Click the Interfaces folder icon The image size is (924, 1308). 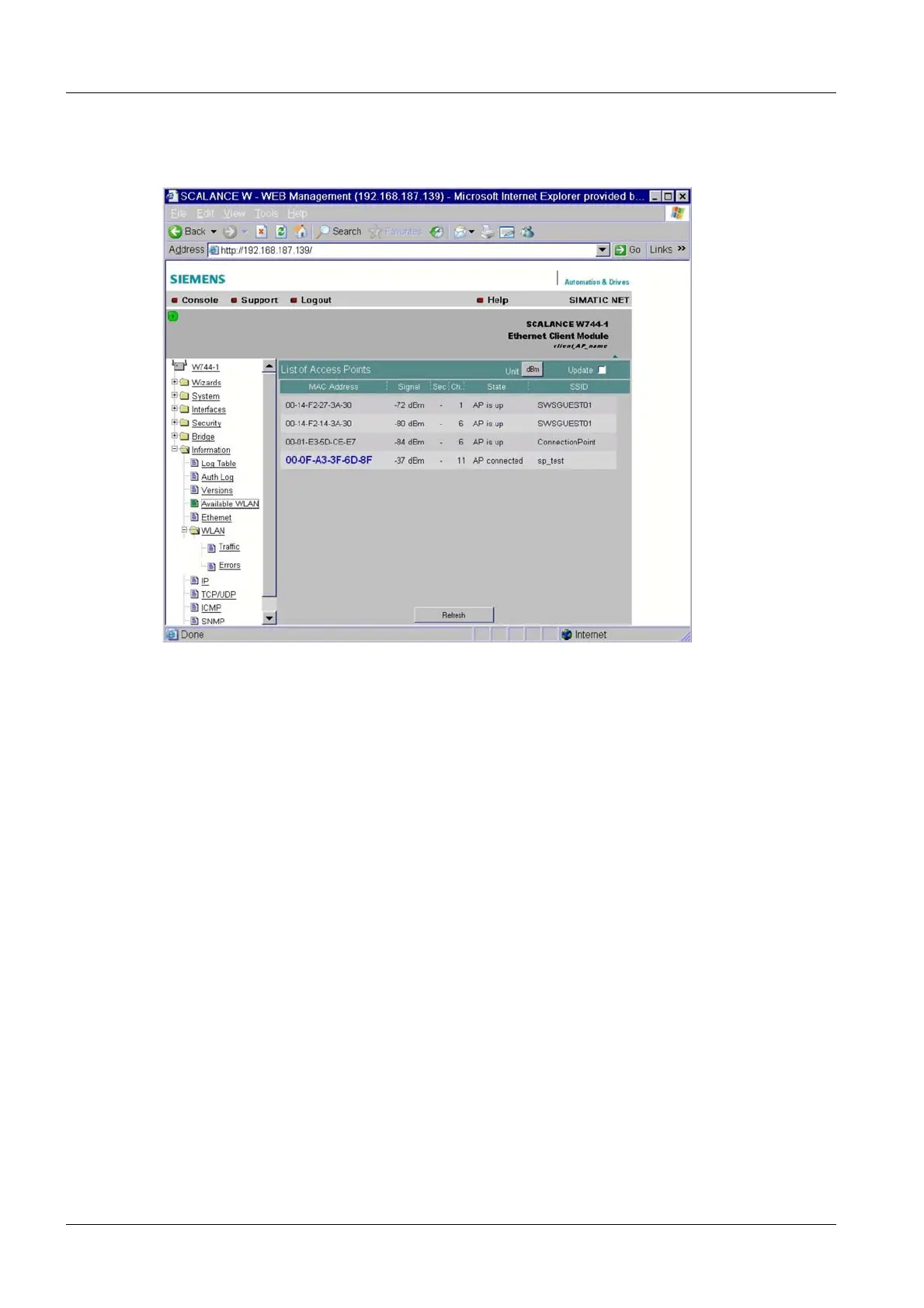[185, 409]
